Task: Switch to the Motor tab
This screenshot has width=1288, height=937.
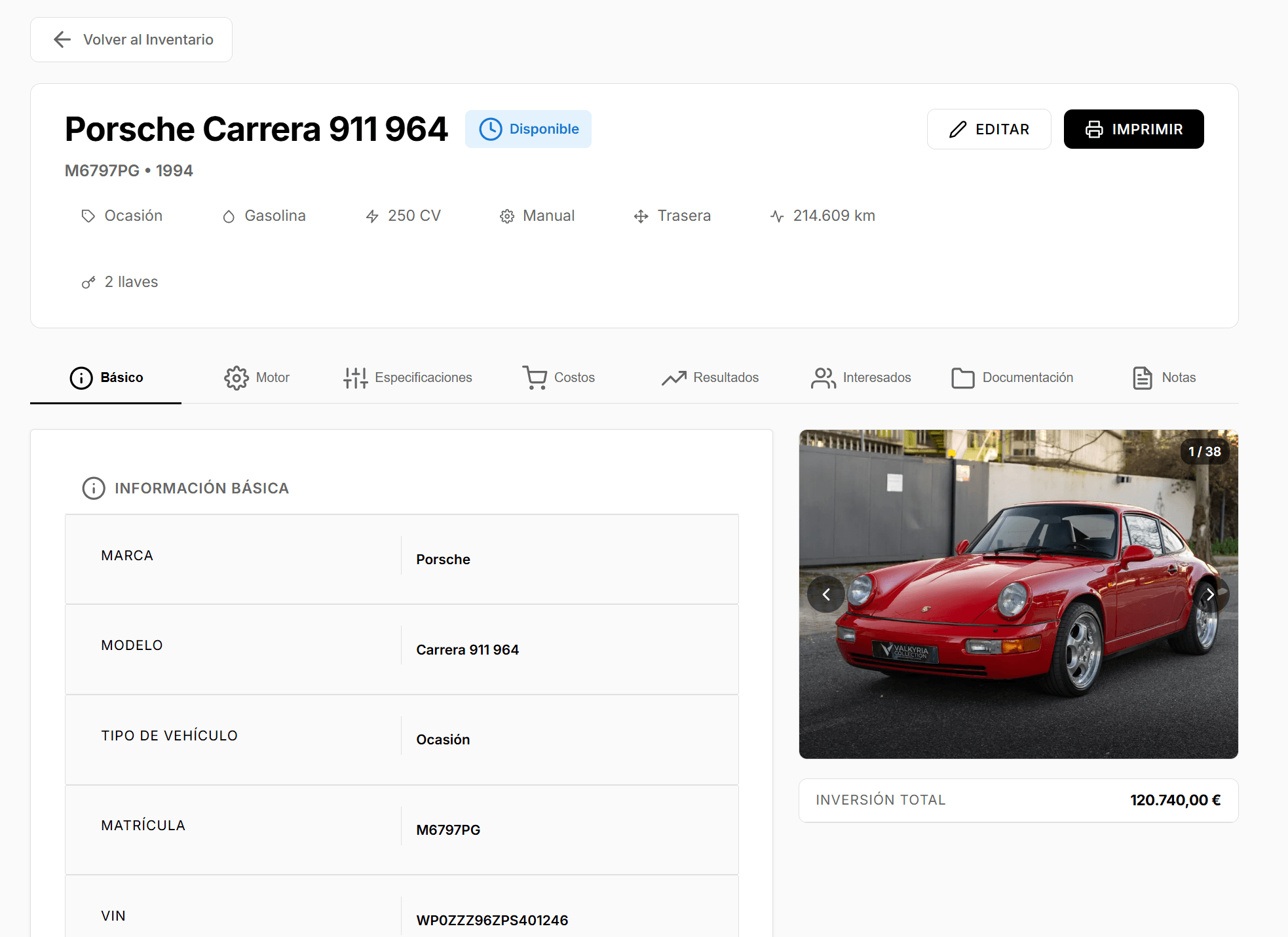Action: tap(257, 378)
